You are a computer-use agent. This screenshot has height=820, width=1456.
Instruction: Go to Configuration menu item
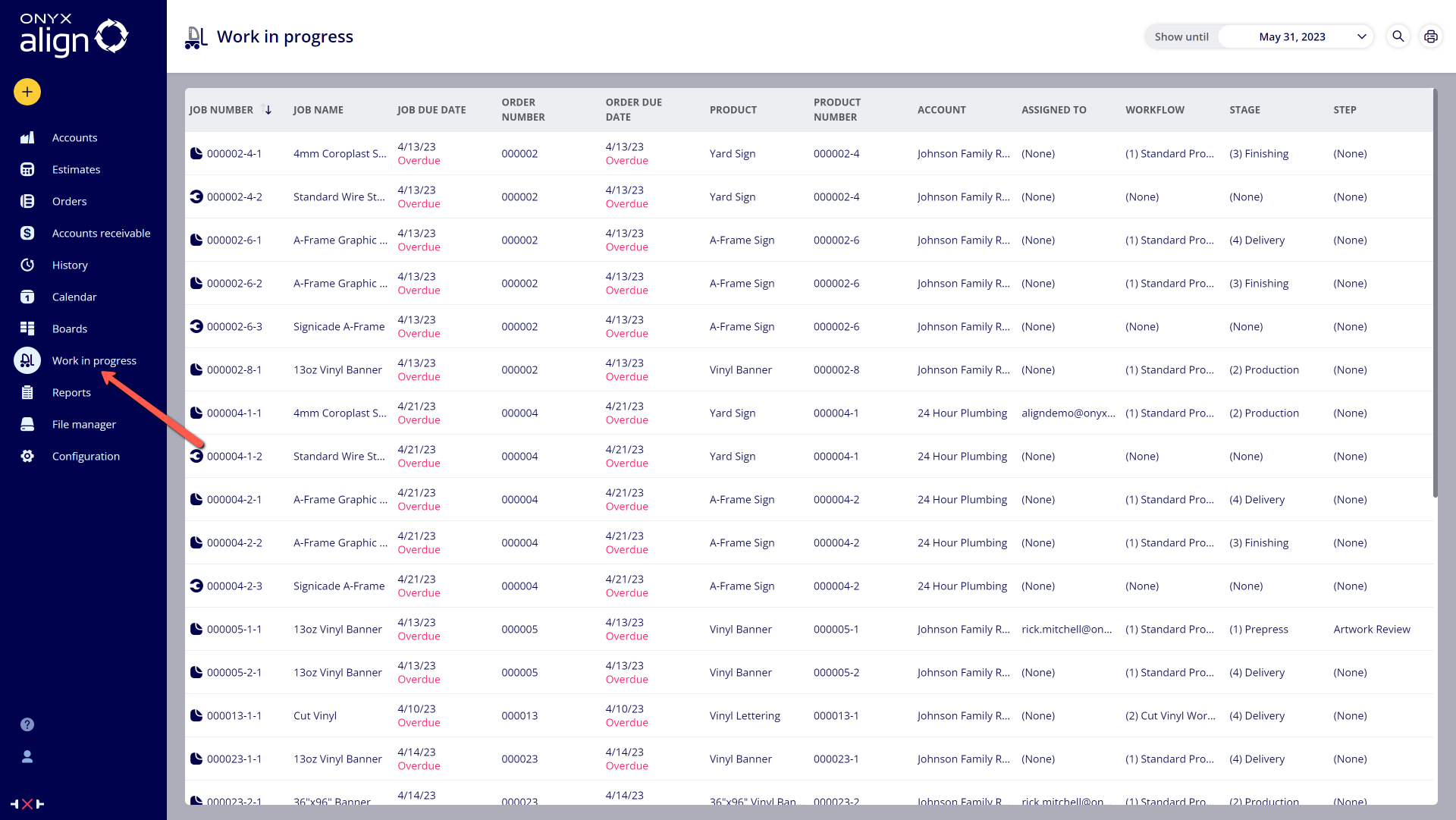tap(86, 456)
